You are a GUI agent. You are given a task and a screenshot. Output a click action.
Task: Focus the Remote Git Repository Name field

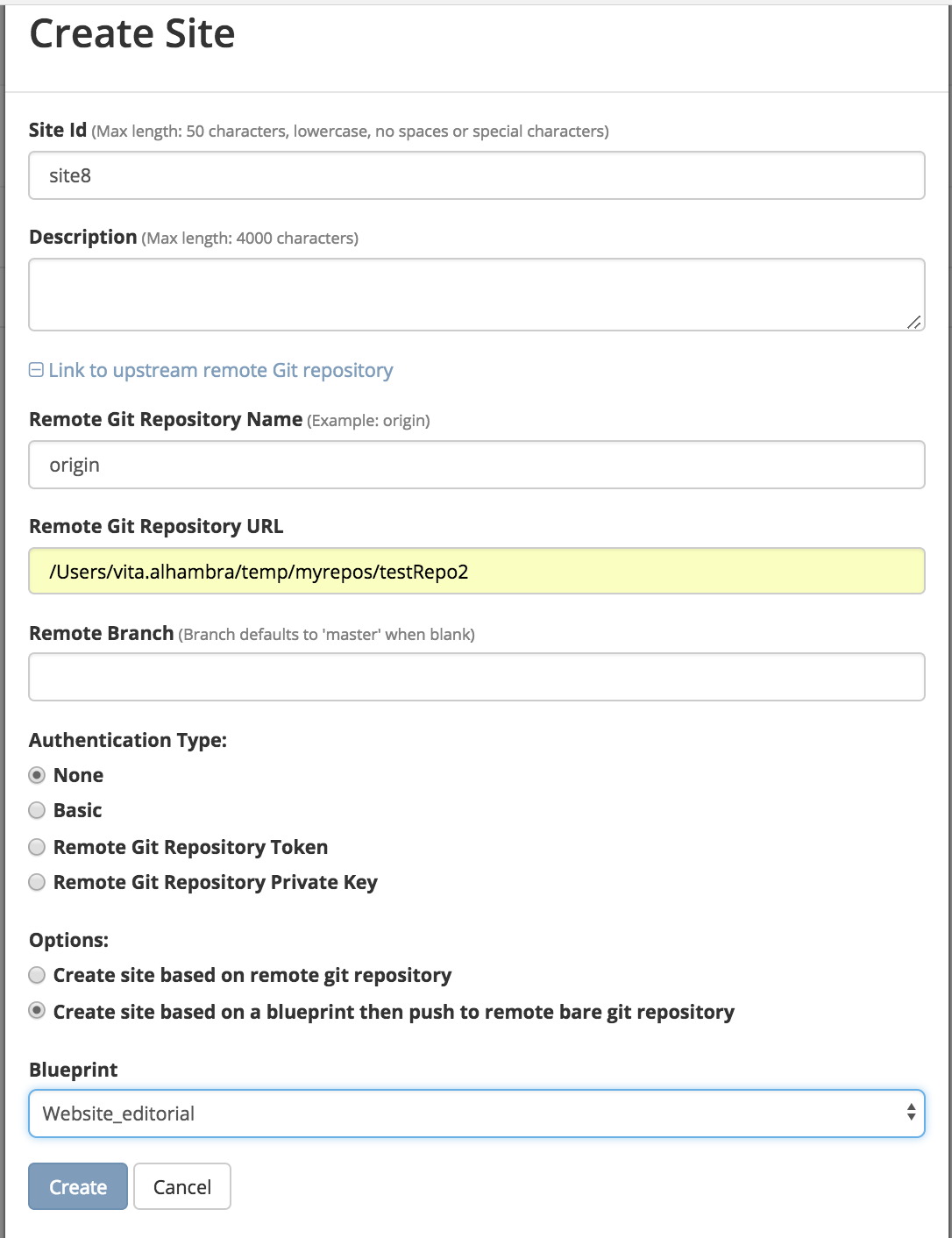477,465
